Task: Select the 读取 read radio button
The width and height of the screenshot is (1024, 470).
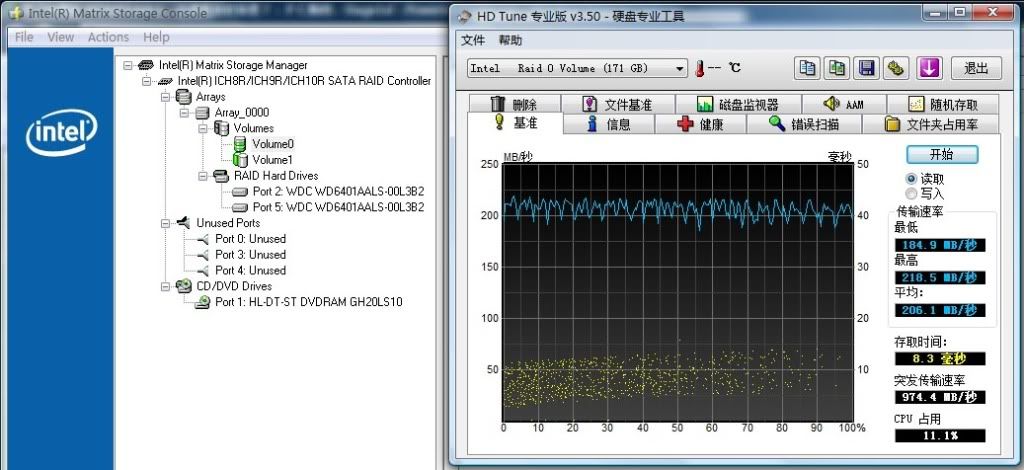Action: coord(912,178)
